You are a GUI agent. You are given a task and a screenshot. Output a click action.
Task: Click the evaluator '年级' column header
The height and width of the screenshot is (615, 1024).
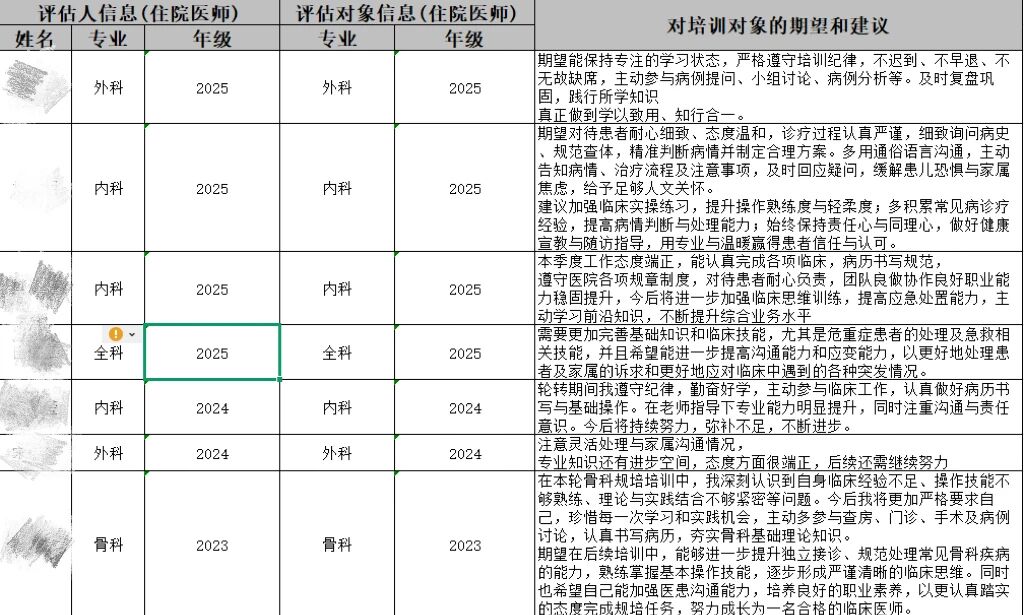(x=212, y=39)
